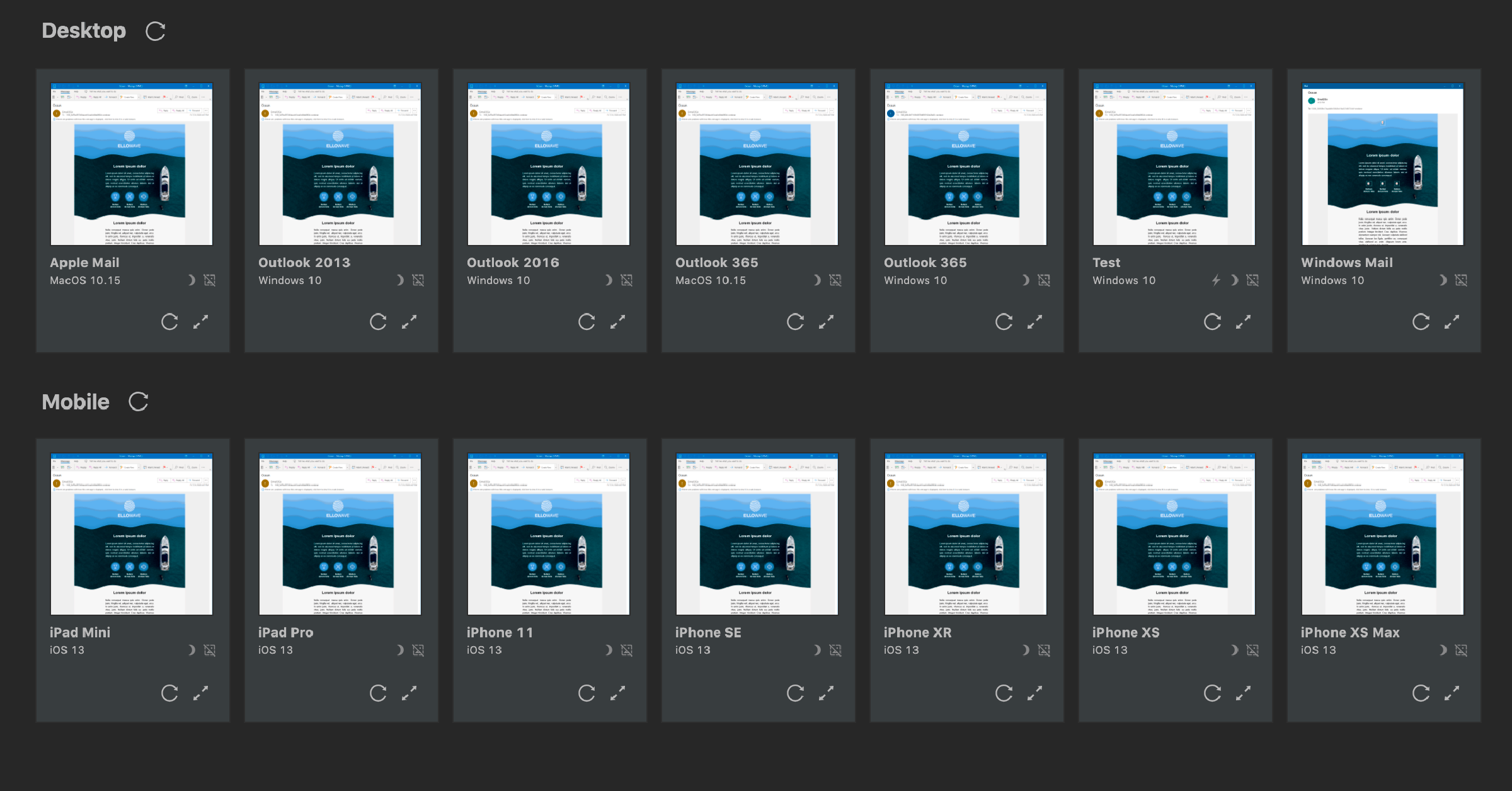Toggle image blocking on iPhone XS card

1252,649
